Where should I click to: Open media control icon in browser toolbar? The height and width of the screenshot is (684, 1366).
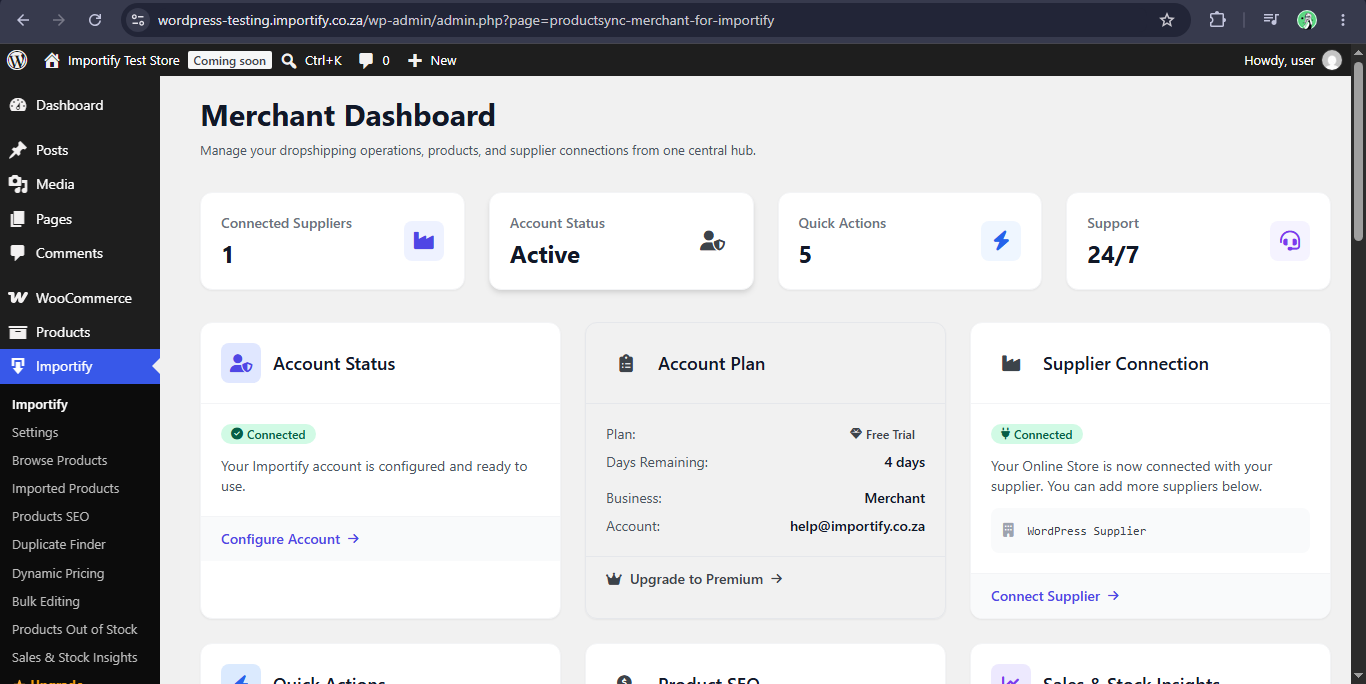point(1271,20)
